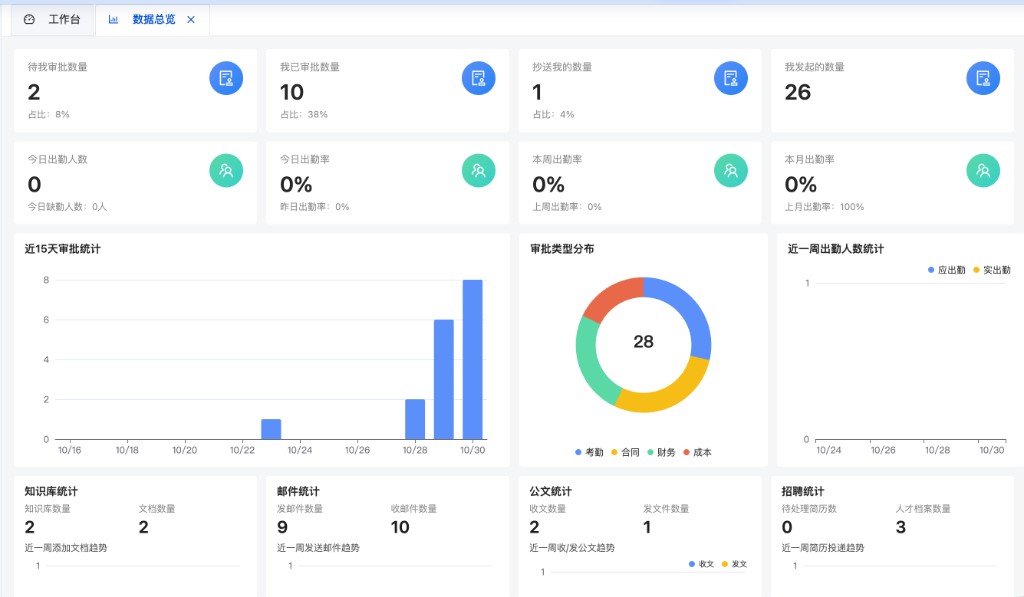Click the tallest bar for 10/30
This screenshot has height=597, width=1024.
click(473, 359)
